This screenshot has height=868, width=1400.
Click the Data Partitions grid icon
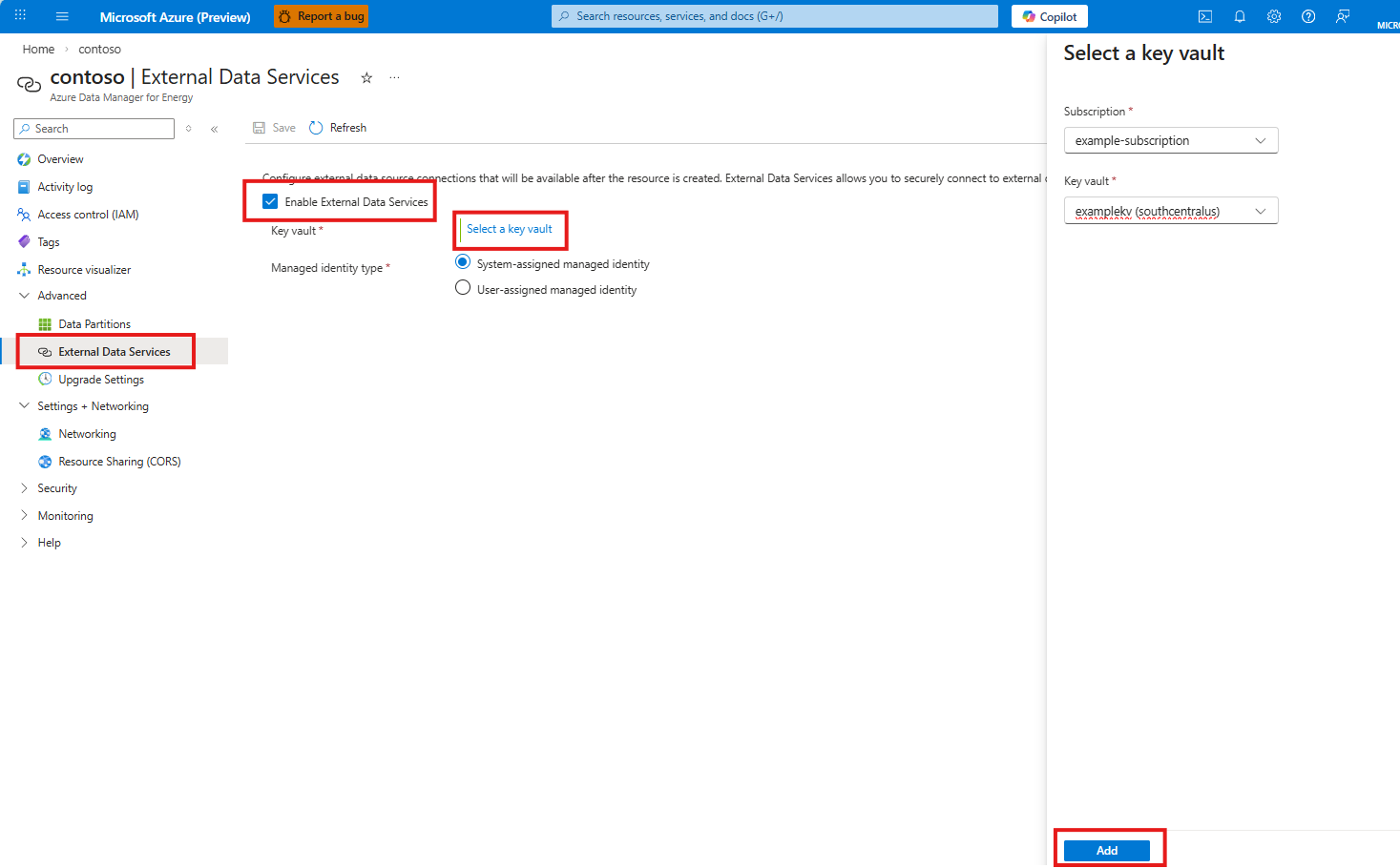tap(45, 324)
